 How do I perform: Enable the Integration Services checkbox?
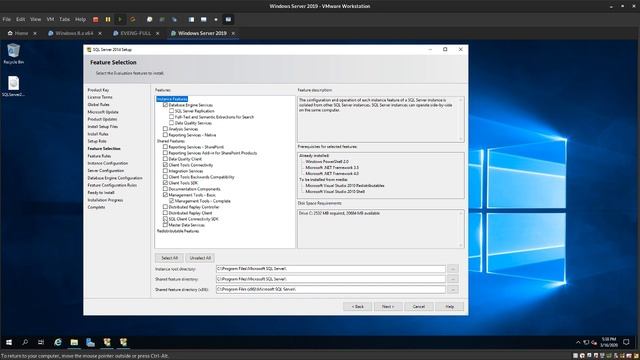pos(165,171)
